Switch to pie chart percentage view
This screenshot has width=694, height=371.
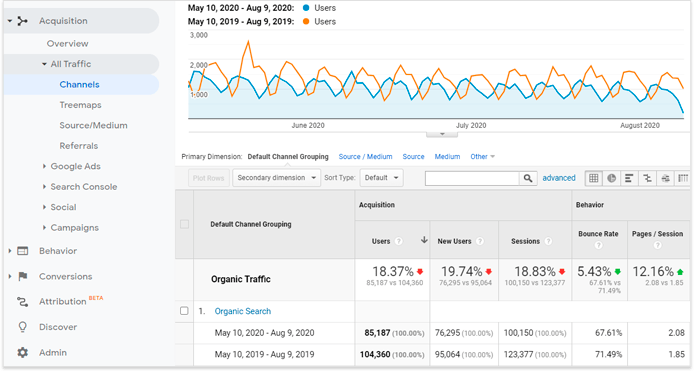pos(612,178)
